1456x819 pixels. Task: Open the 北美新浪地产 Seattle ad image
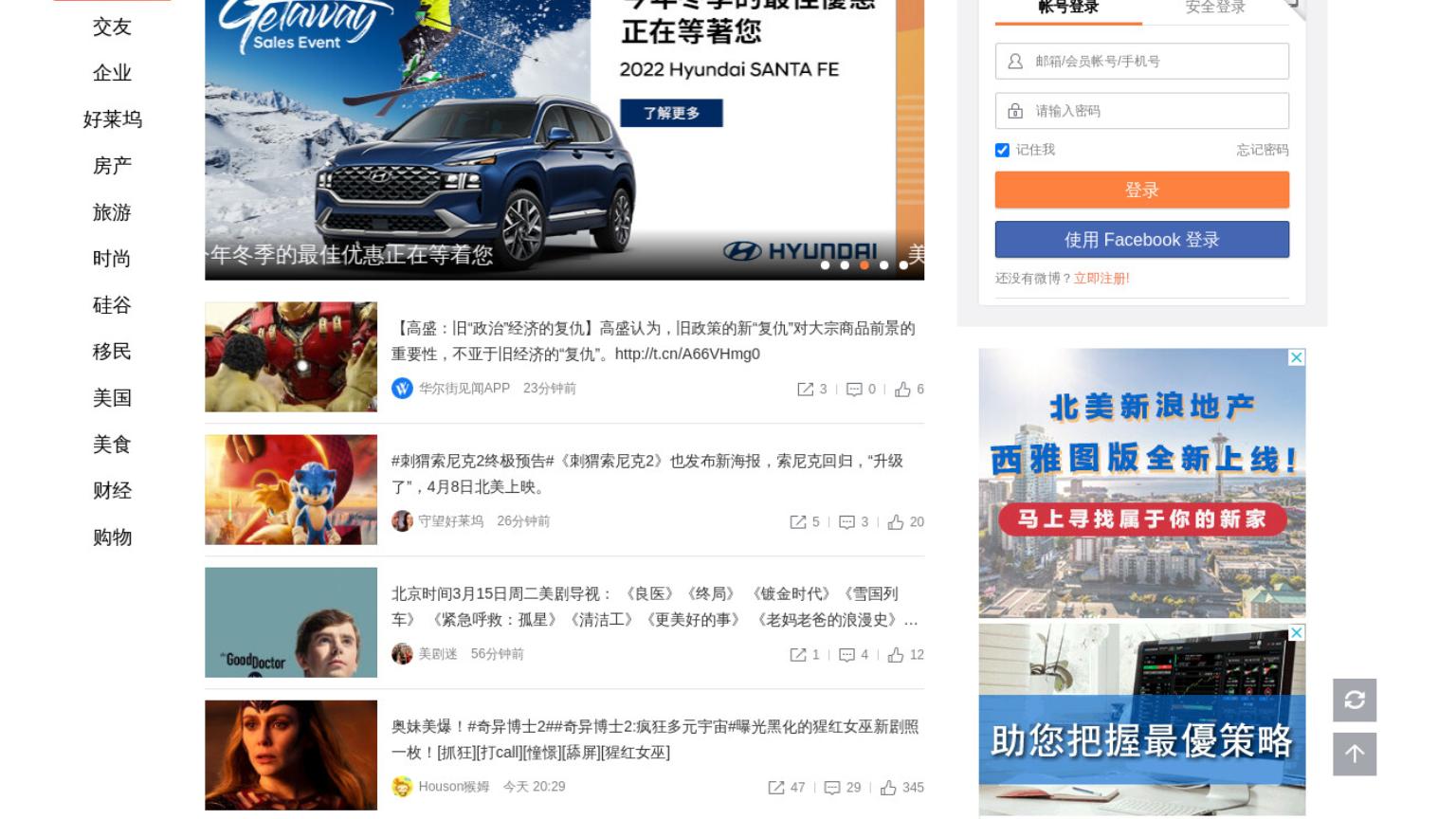tap(1142, 483)
